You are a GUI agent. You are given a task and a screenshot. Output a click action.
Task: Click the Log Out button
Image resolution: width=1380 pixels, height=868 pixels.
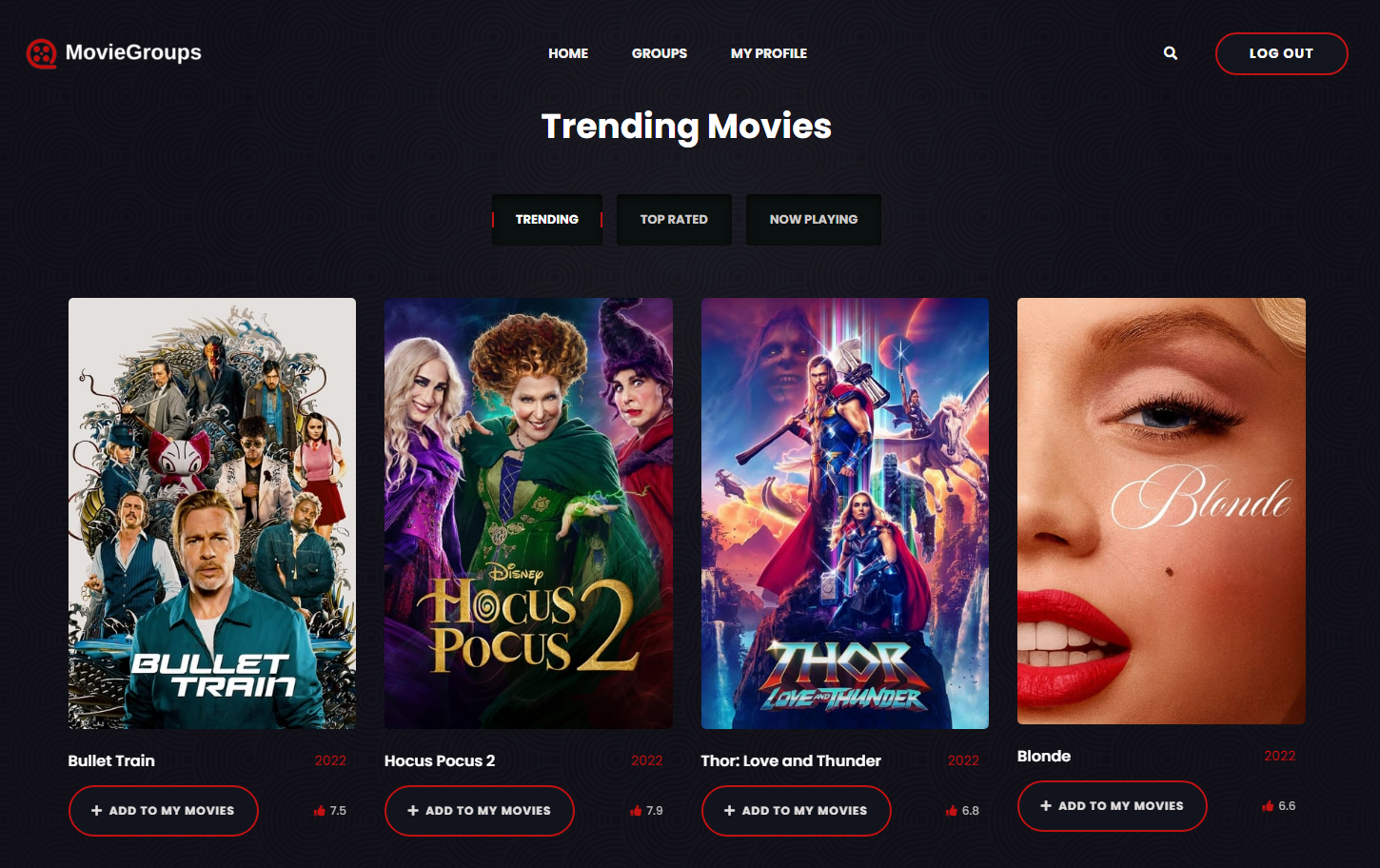click(x=1281, y=53)
